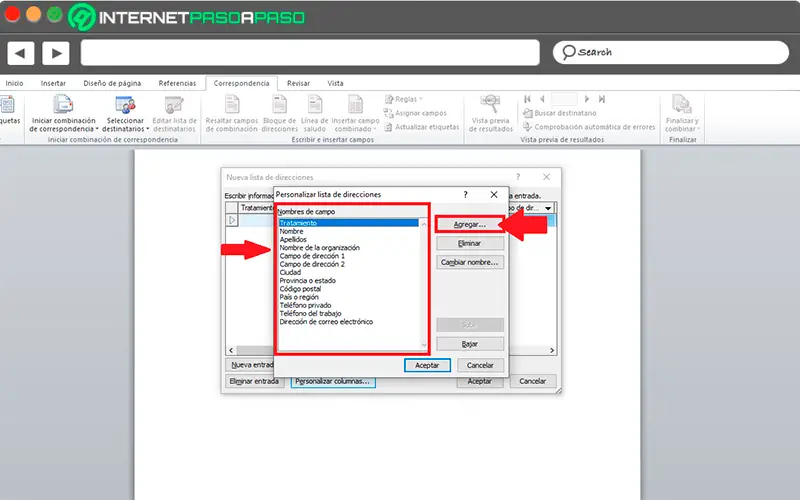Go to next record arrow
Image resolution: width=800 pixels, height=500 pixels.
tap(587, 99)
